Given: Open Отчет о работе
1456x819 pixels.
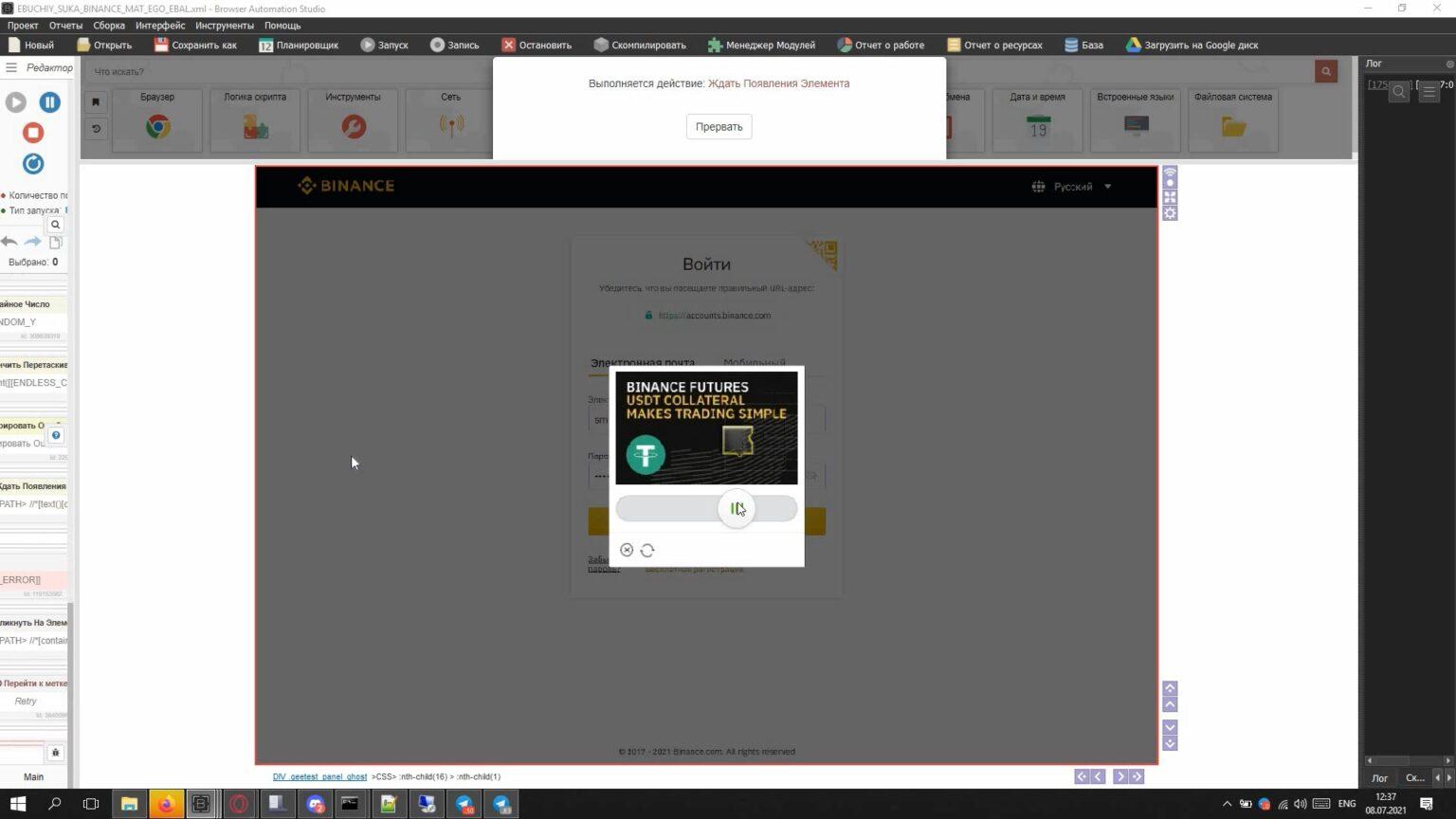Looking at the screenshot, I should [x=881, y=45].
